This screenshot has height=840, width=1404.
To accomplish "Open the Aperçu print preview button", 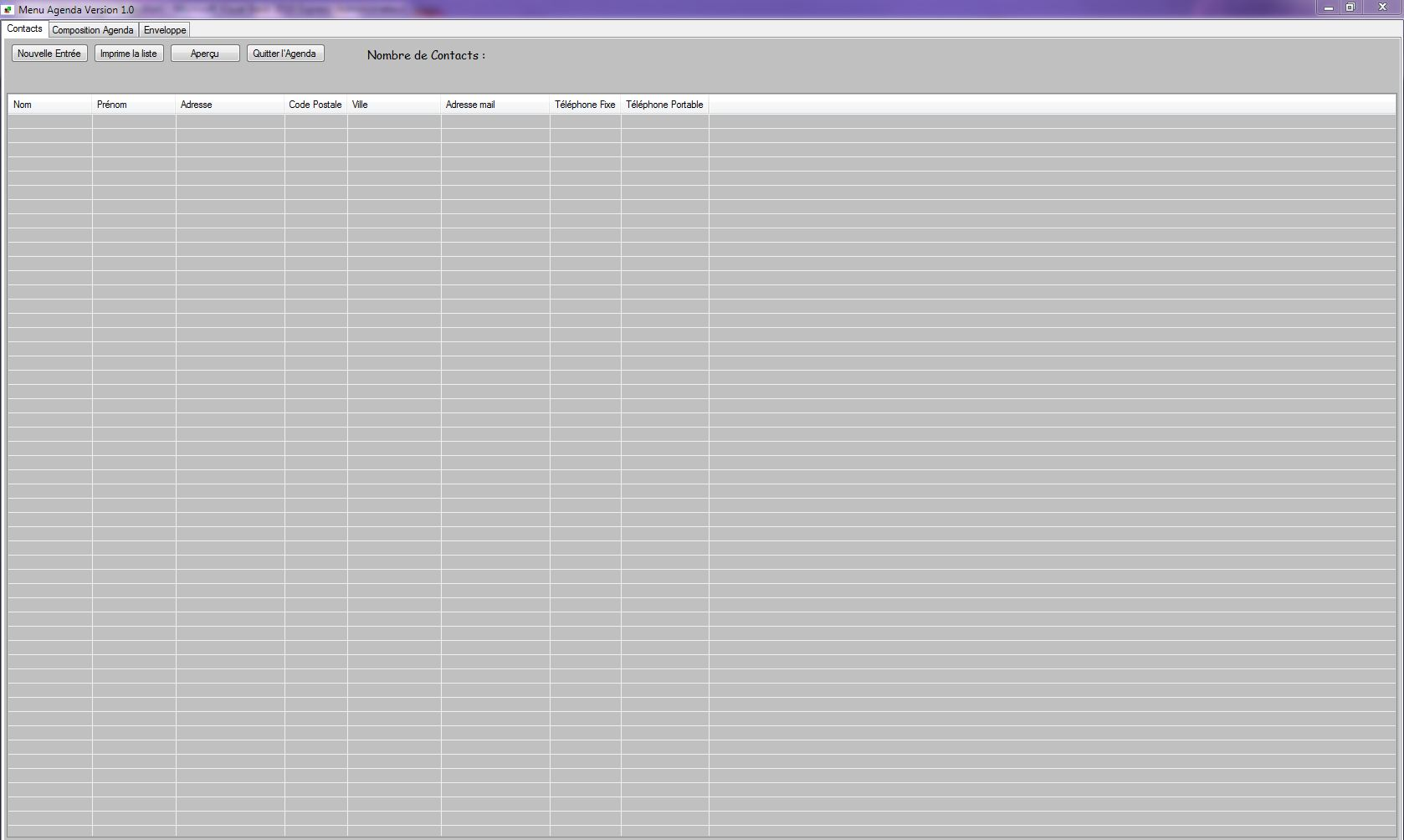I will tap(205, 54).
